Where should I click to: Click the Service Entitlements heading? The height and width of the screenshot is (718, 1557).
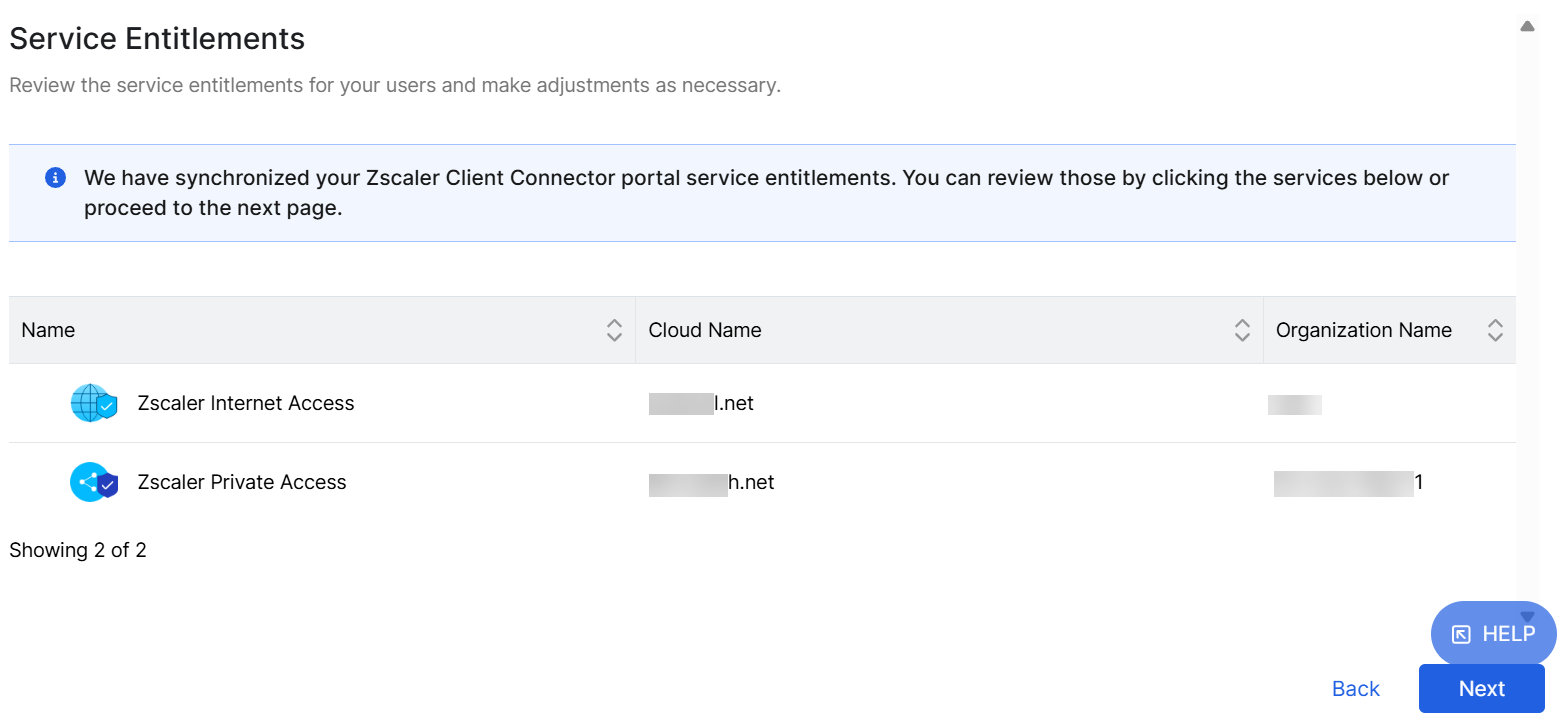157,39
